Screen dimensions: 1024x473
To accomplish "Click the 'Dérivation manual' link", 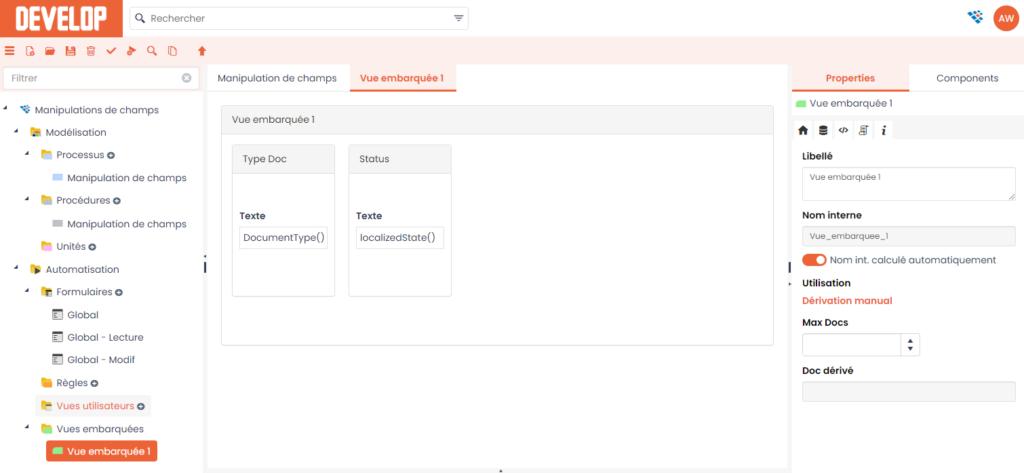I will (x=847, y=300).
